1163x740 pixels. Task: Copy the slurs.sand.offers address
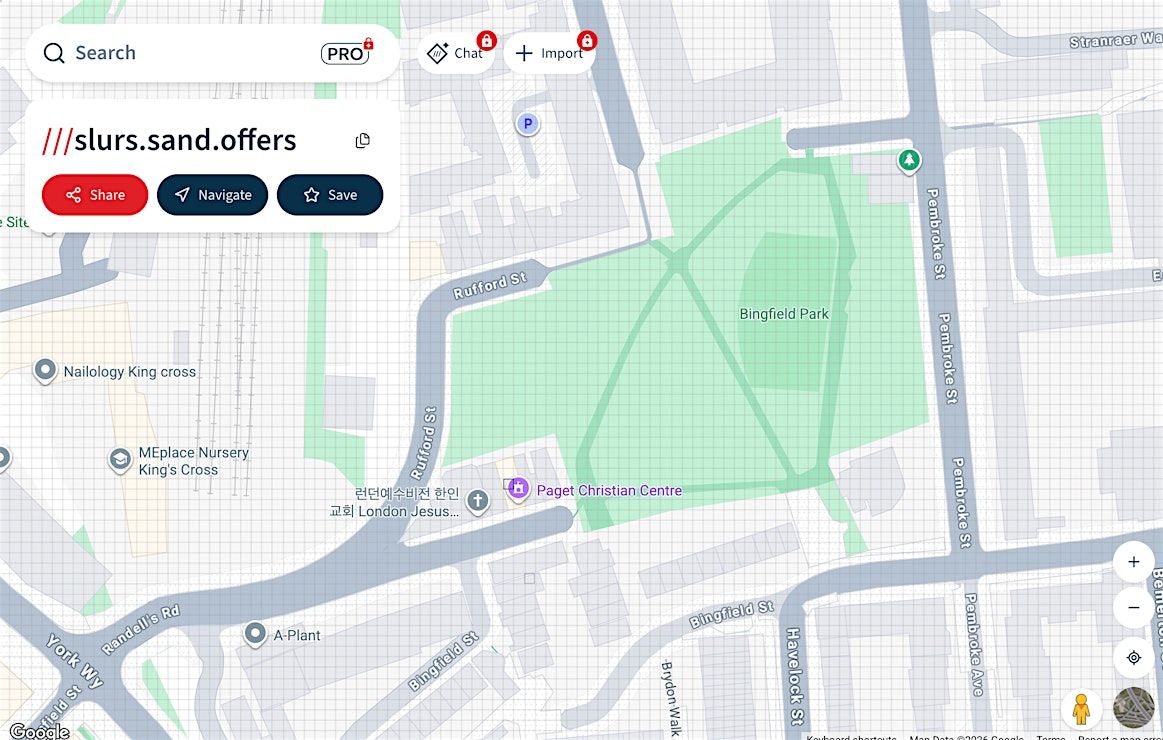[363, 141]
